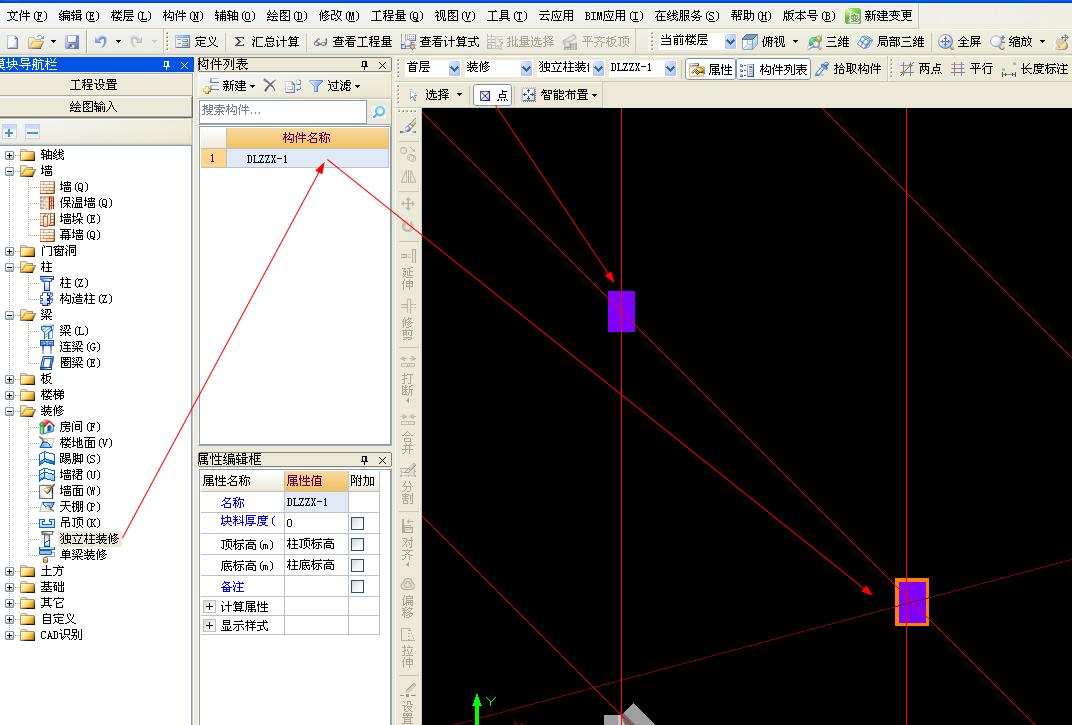1072x725 pixels.
Task: Collapse the 装修 tree folder
Action: tap(10, 411)
